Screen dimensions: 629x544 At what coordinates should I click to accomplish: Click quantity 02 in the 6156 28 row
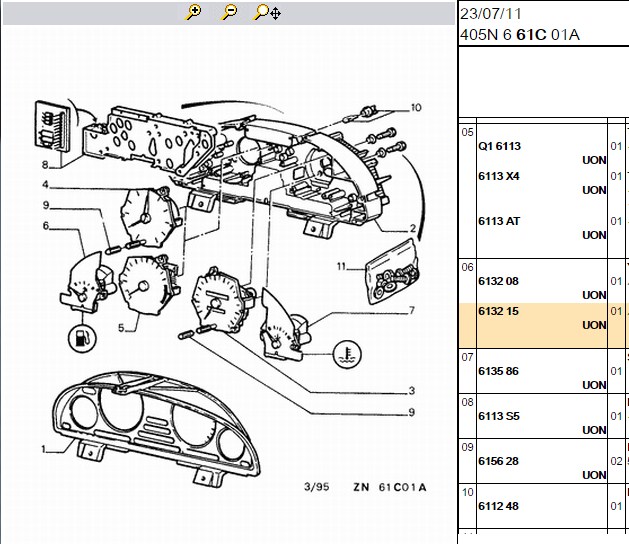(616, 461)
